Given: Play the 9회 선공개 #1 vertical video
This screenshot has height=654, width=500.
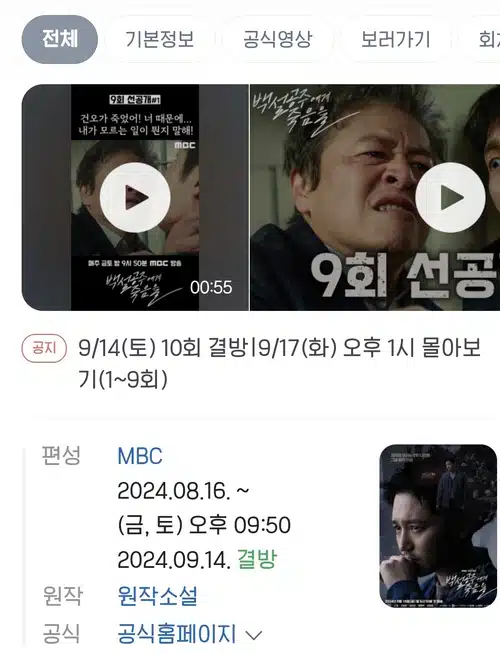Looking at the screenshot, I should [x=135, y=197].
